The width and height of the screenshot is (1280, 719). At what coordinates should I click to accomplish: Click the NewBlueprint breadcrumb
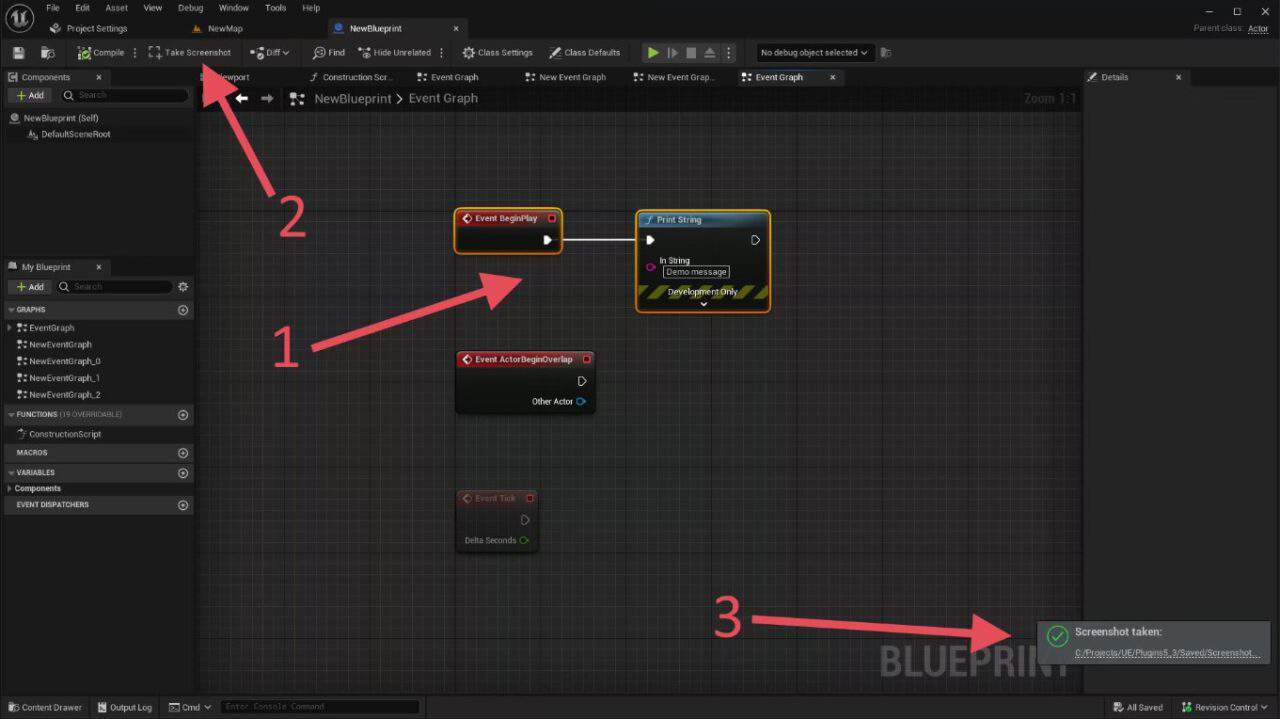[x=352, y=98]
